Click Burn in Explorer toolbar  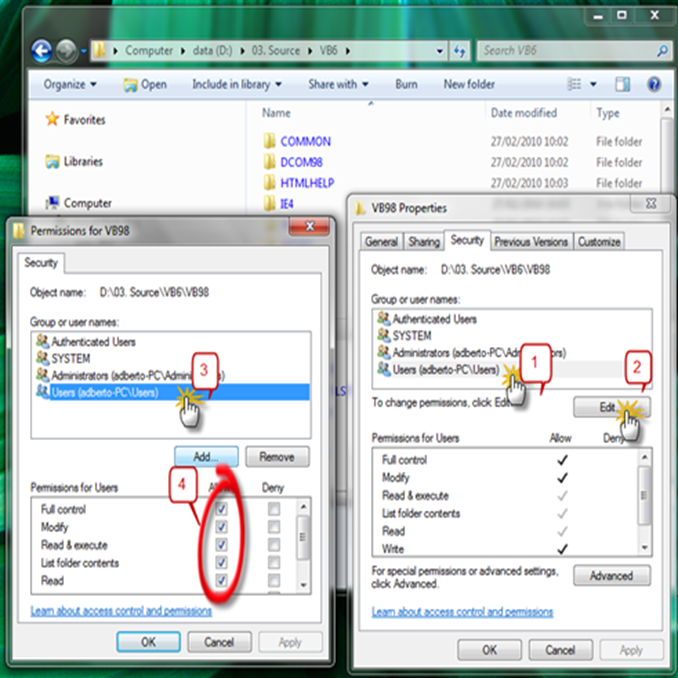406,84
